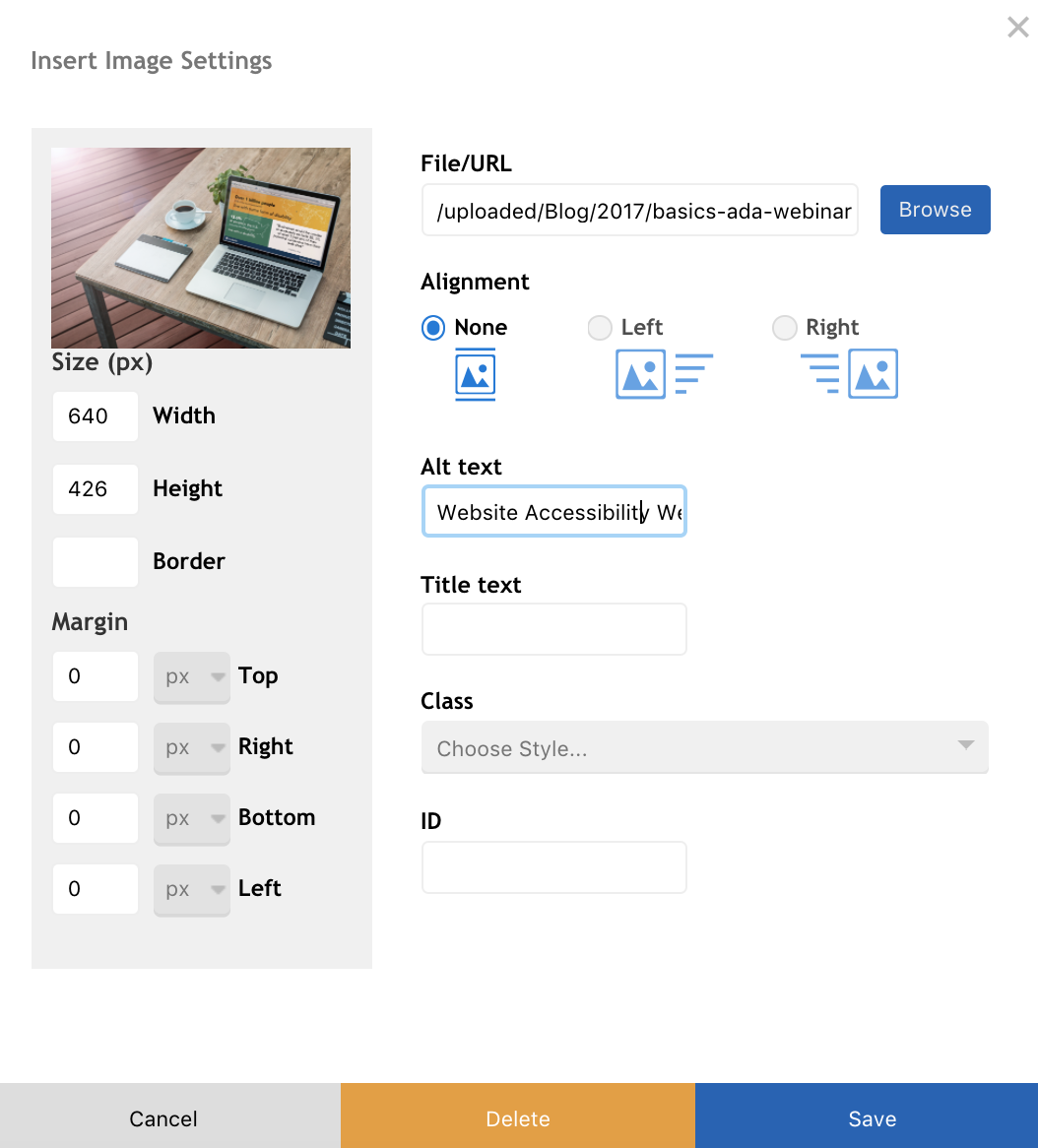Open the Left margin unit dropdown
1038x1148 pixels.
click(x=191, y=889)
